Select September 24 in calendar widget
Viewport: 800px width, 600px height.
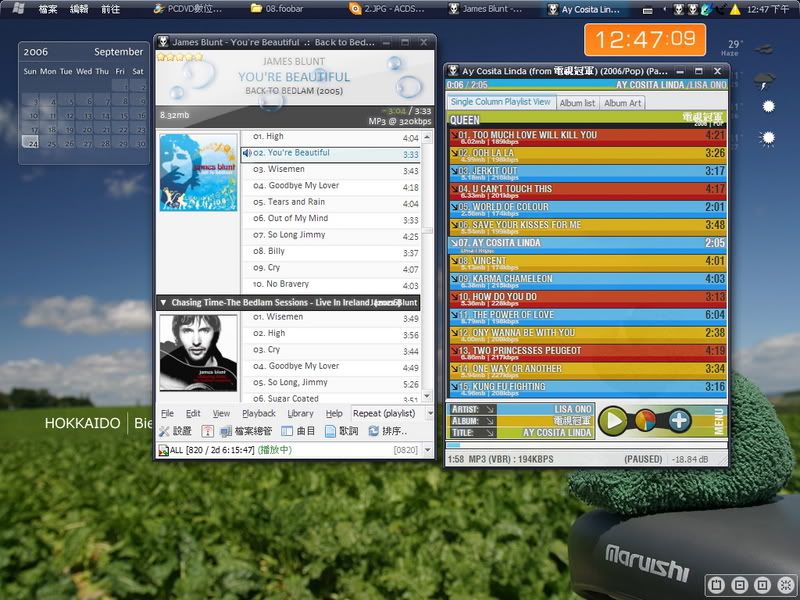tap(31, 143)
